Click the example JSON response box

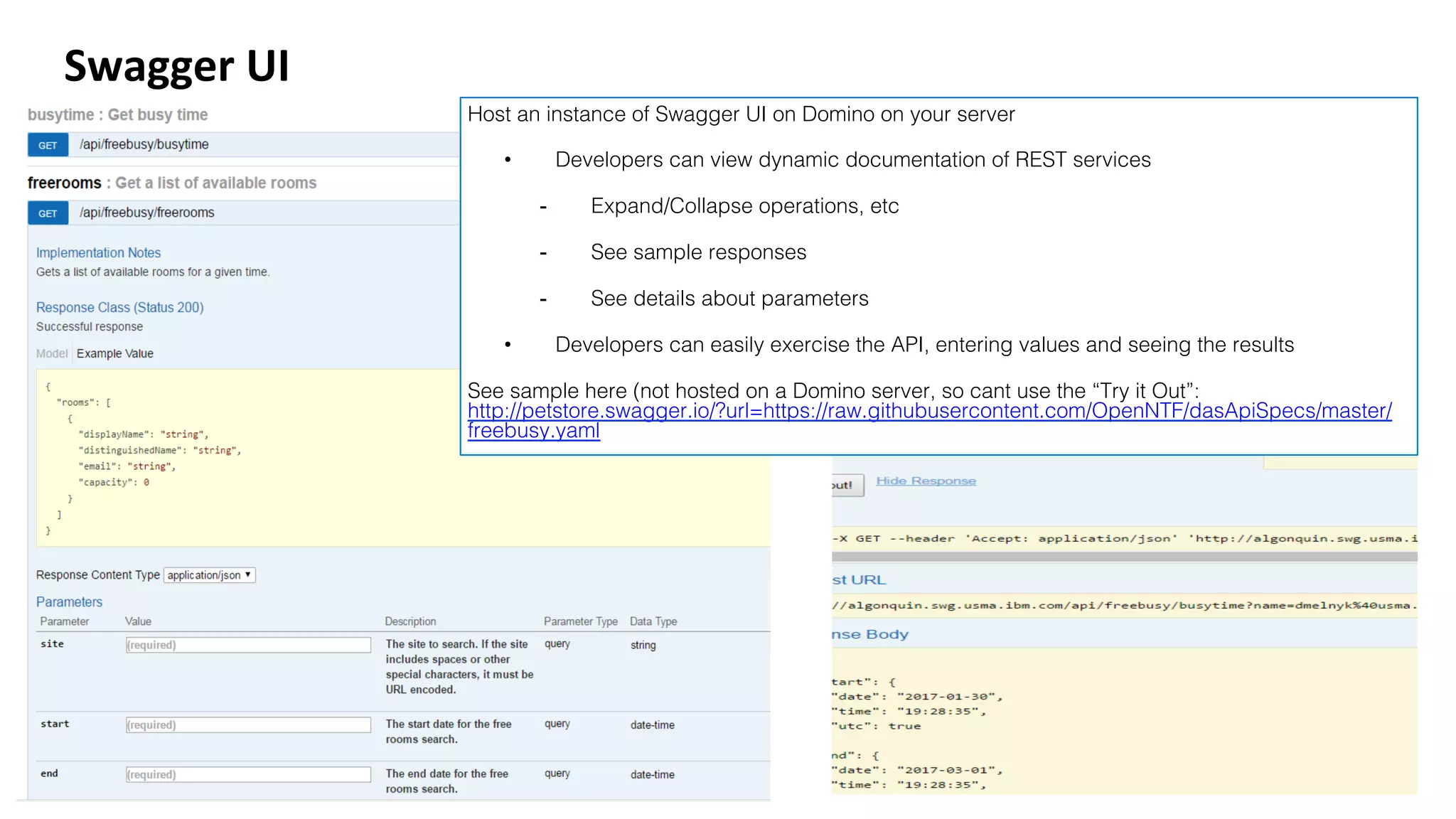(x=403, y=458)
